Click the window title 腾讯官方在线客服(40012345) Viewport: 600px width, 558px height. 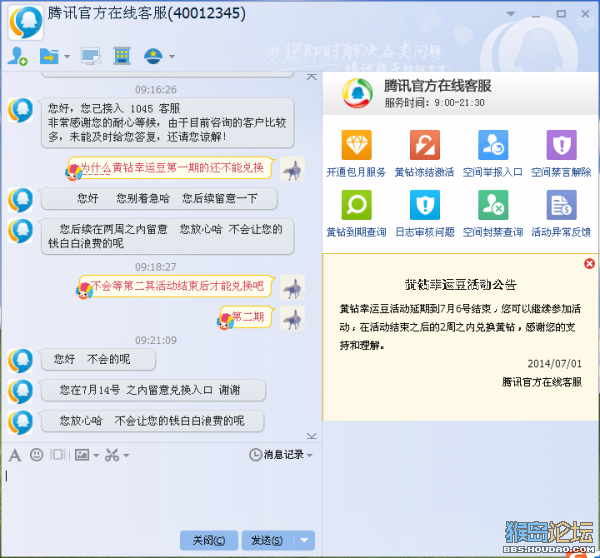147,13
